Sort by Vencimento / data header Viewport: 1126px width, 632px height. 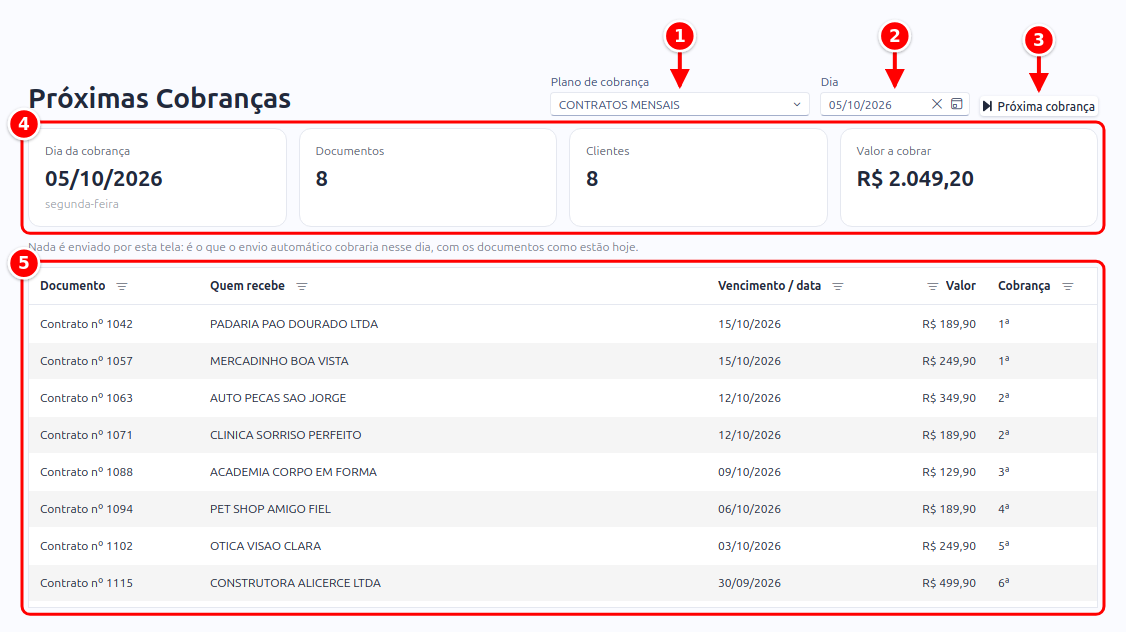(769, 286)
